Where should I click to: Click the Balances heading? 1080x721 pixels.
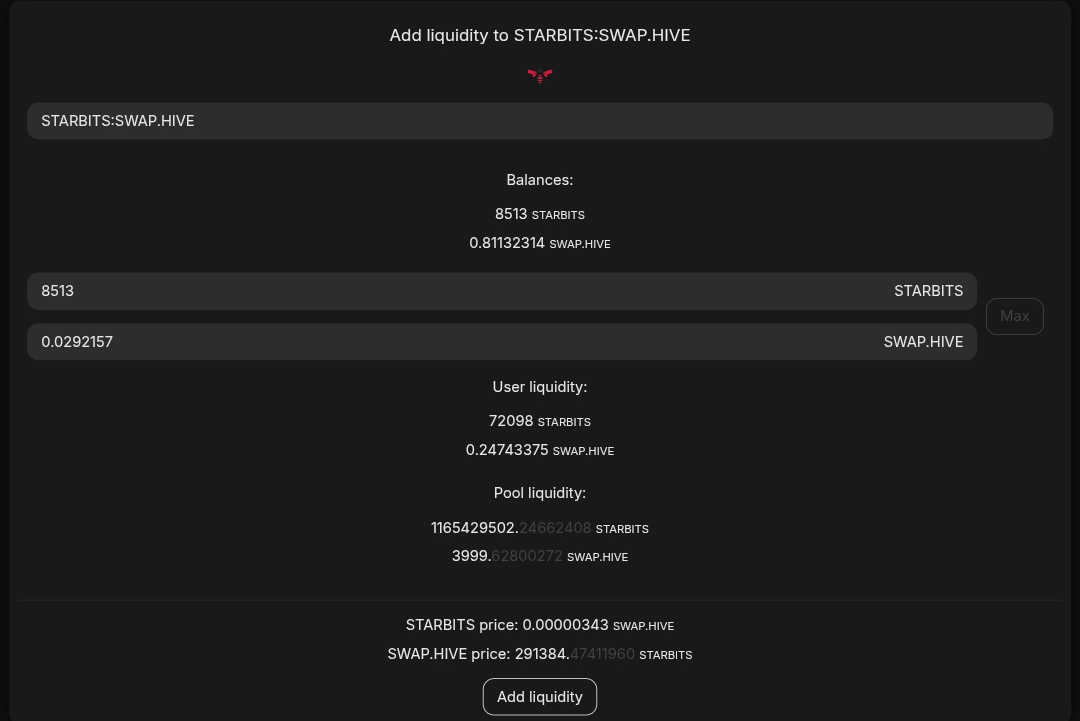tap(540, 180)
